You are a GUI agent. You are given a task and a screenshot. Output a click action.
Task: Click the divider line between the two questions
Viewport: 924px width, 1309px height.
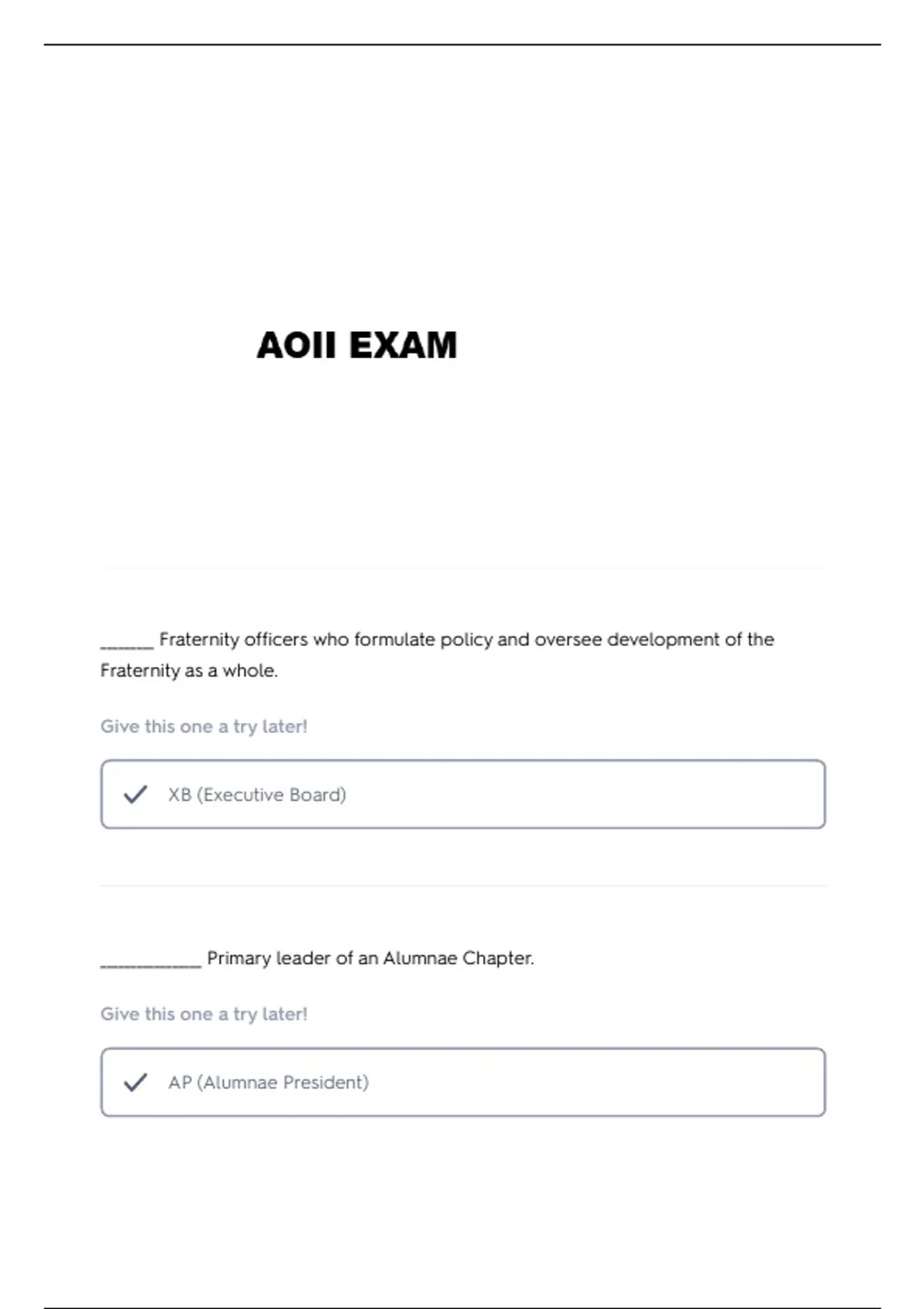coord(463,885)
